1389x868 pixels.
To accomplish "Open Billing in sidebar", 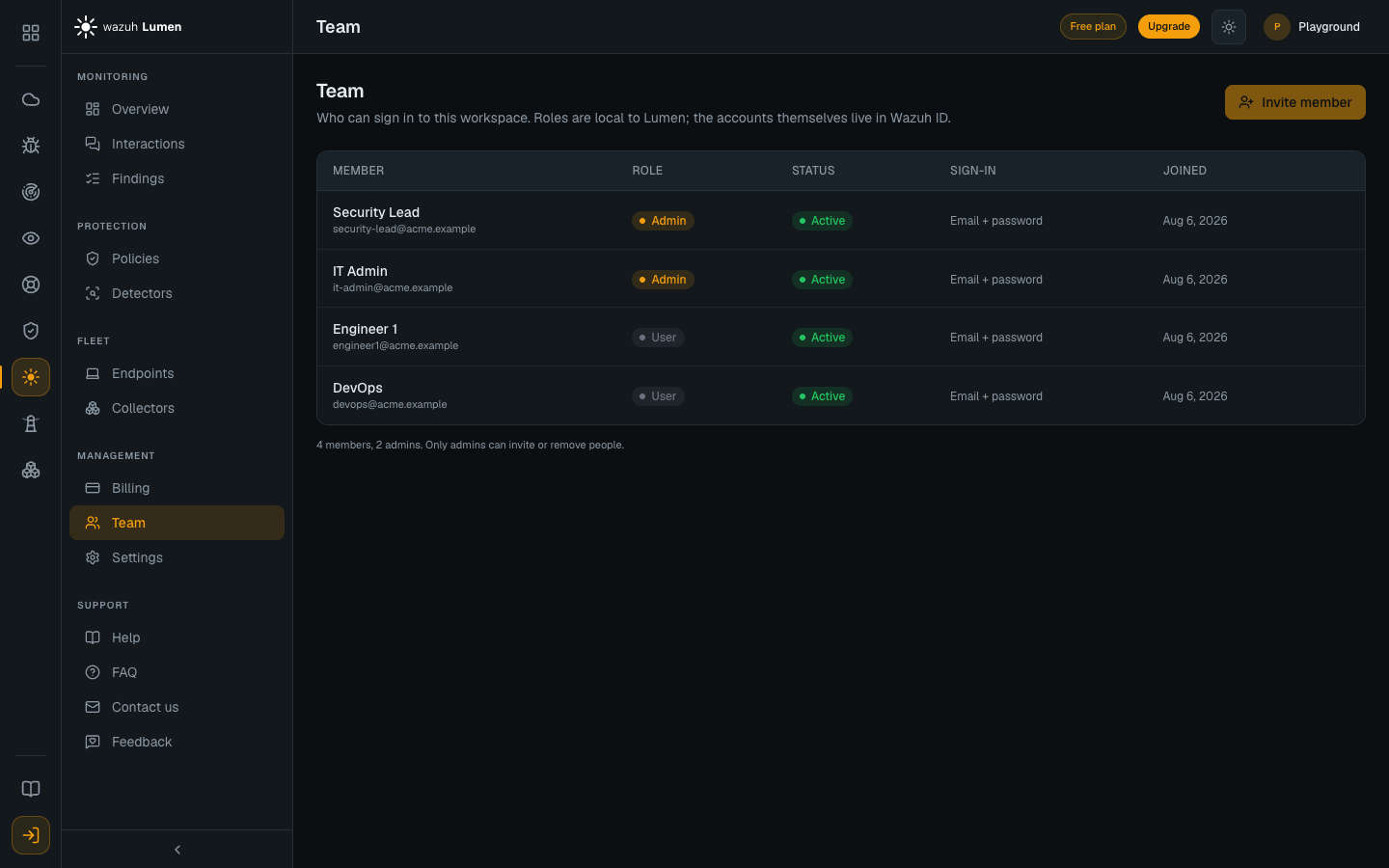I will (x=177, y=488).
